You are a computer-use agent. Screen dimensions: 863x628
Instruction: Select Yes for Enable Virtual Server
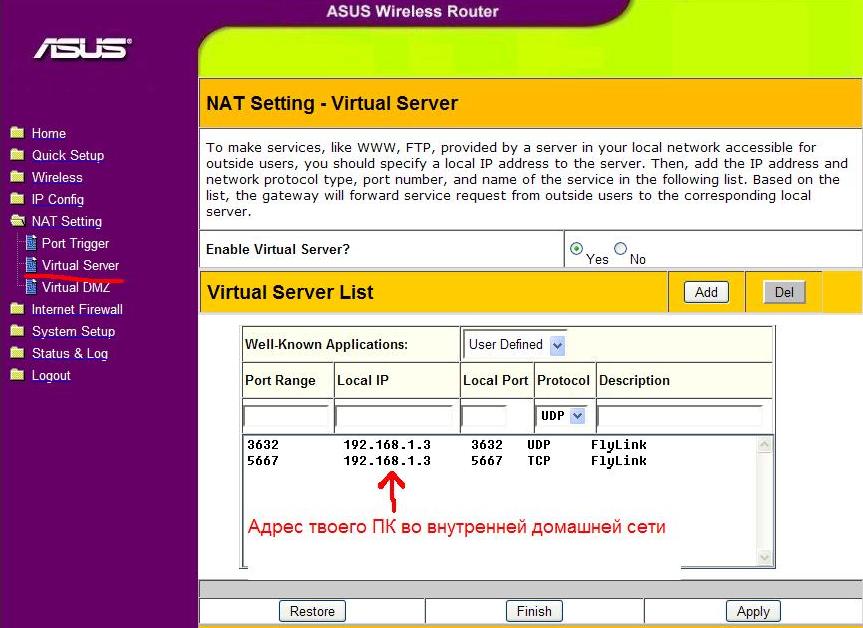tap(576, 249)
